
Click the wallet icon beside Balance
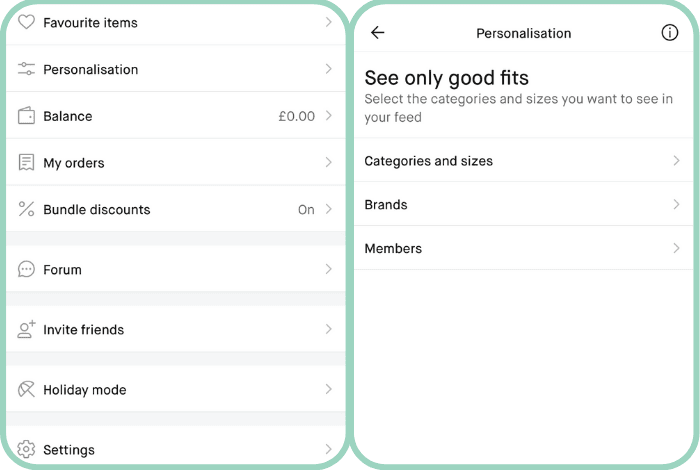point(27,116)
